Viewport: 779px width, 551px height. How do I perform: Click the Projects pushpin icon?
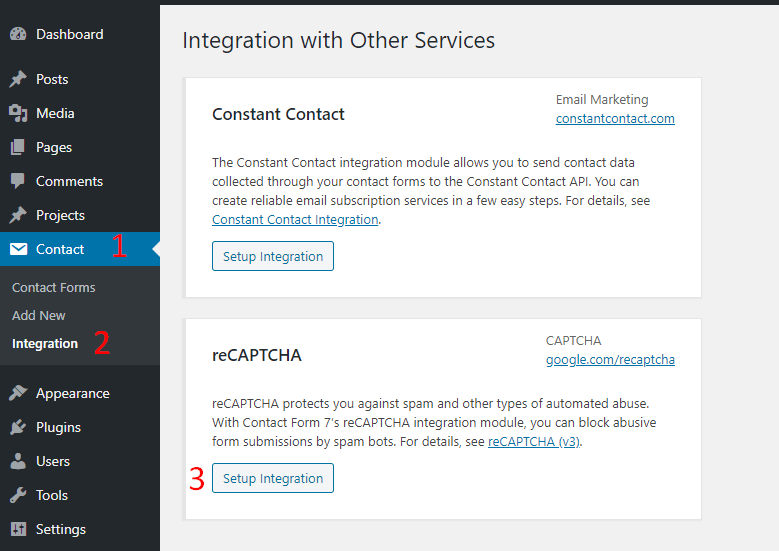coord(18,215)
